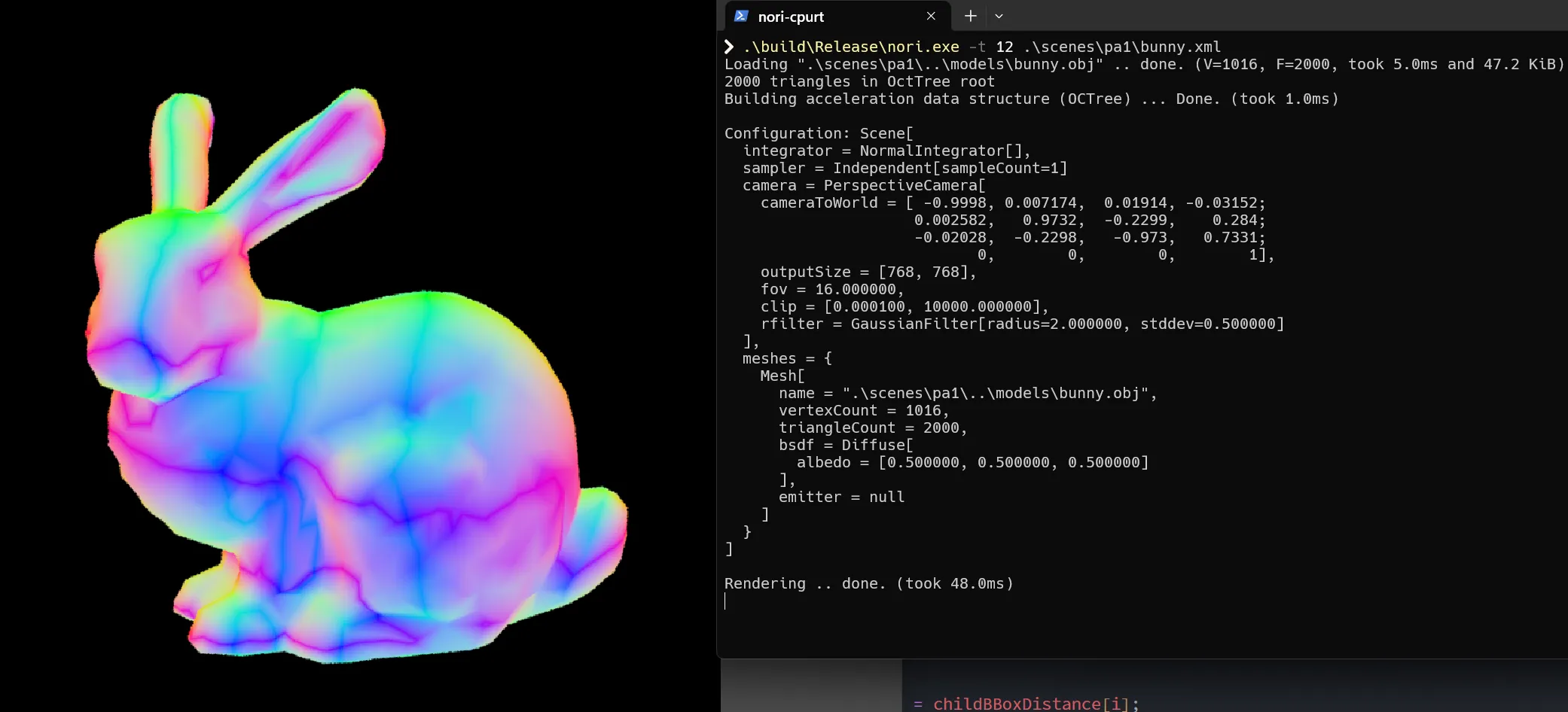
Task: Click the prompt chevron before the nori.exe command
Action: pos(729,47)
